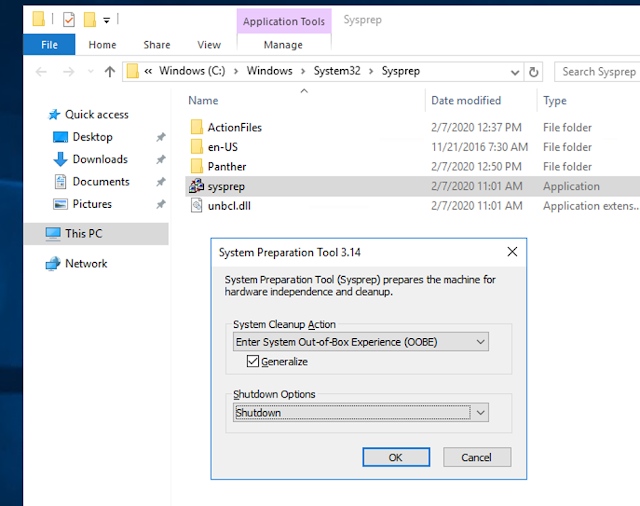This screenshot has width=640, height=506.
Task: Open Downloads in the navigation pane
Action: tap(100, 159)
